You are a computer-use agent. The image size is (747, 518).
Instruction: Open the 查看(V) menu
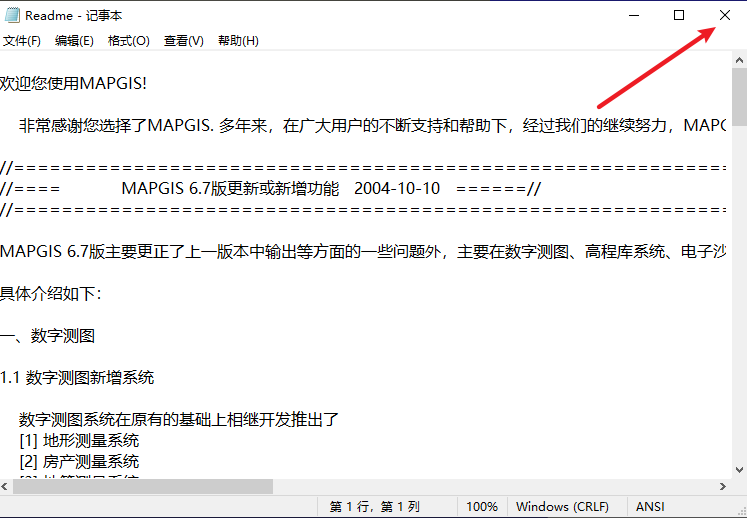[x=183, y=41]
